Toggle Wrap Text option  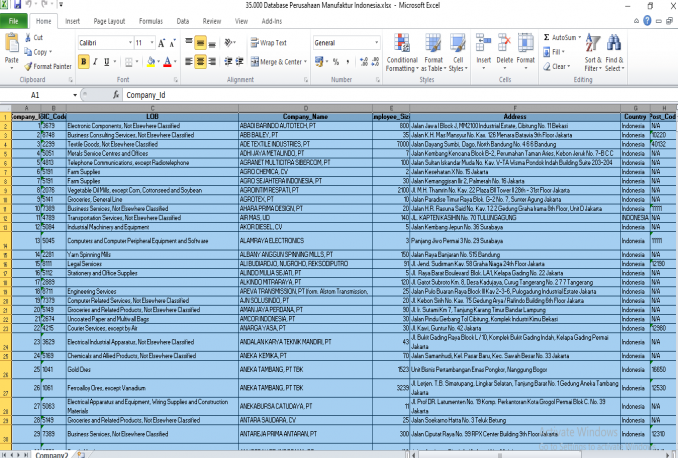[x=268, y=43]
